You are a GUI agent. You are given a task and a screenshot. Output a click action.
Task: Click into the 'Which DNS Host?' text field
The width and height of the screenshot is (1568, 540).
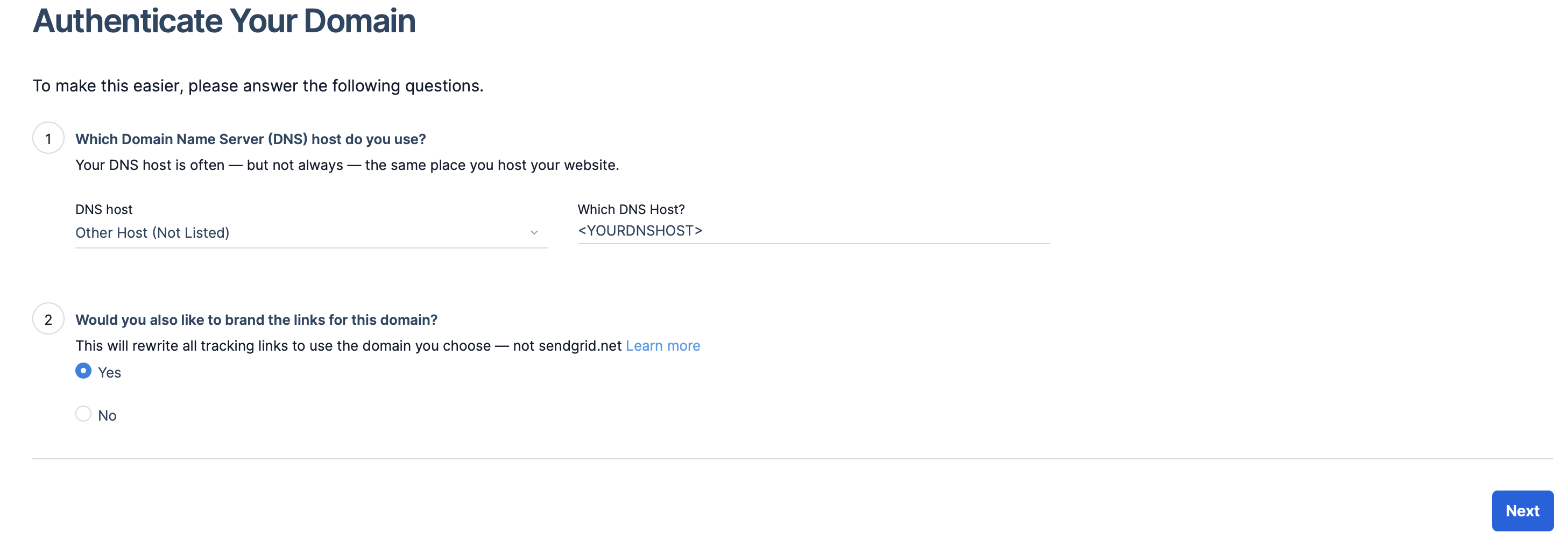pos(813,231)
